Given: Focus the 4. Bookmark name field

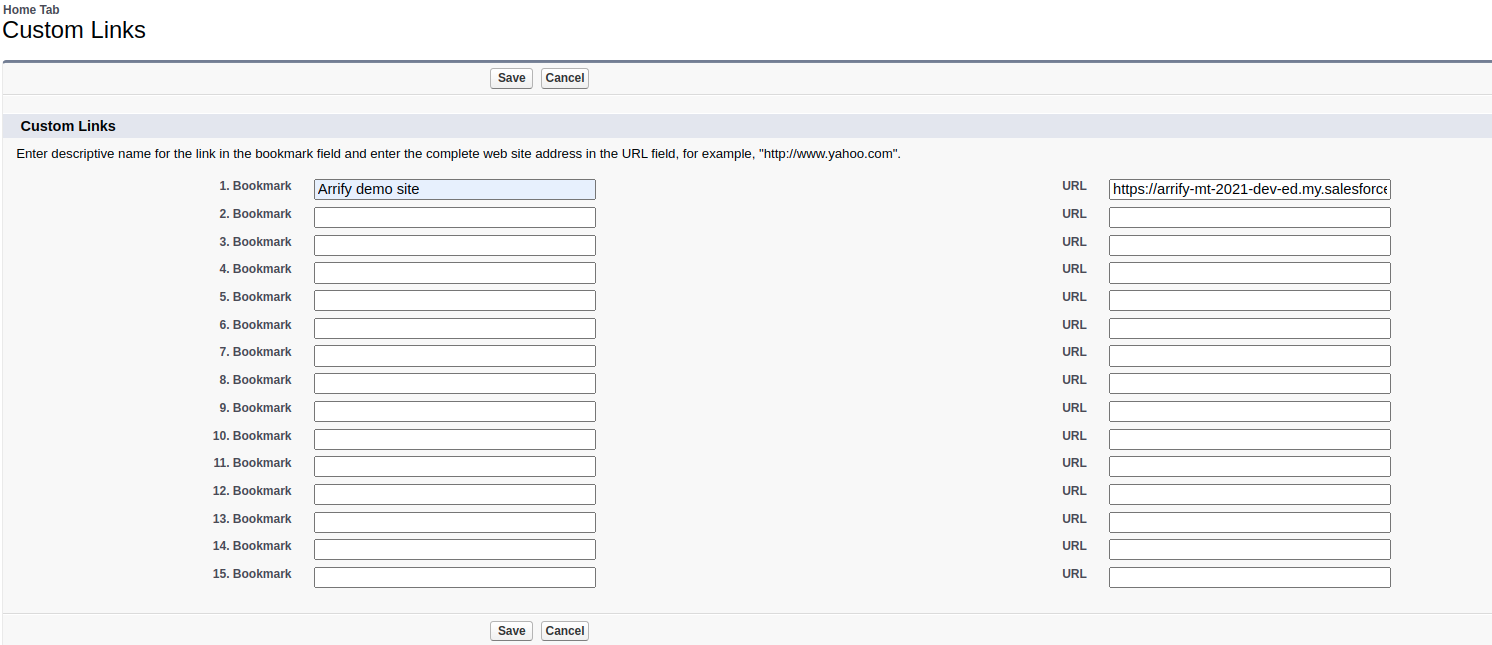Looking at the screenshot, I should tap(455, 272).
